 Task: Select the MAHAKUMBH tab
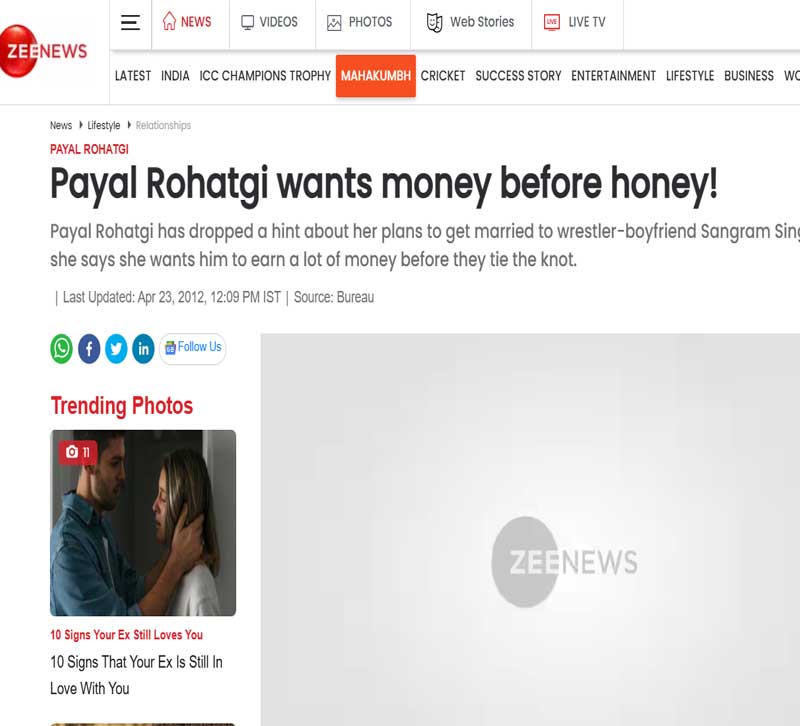[376, 76]
